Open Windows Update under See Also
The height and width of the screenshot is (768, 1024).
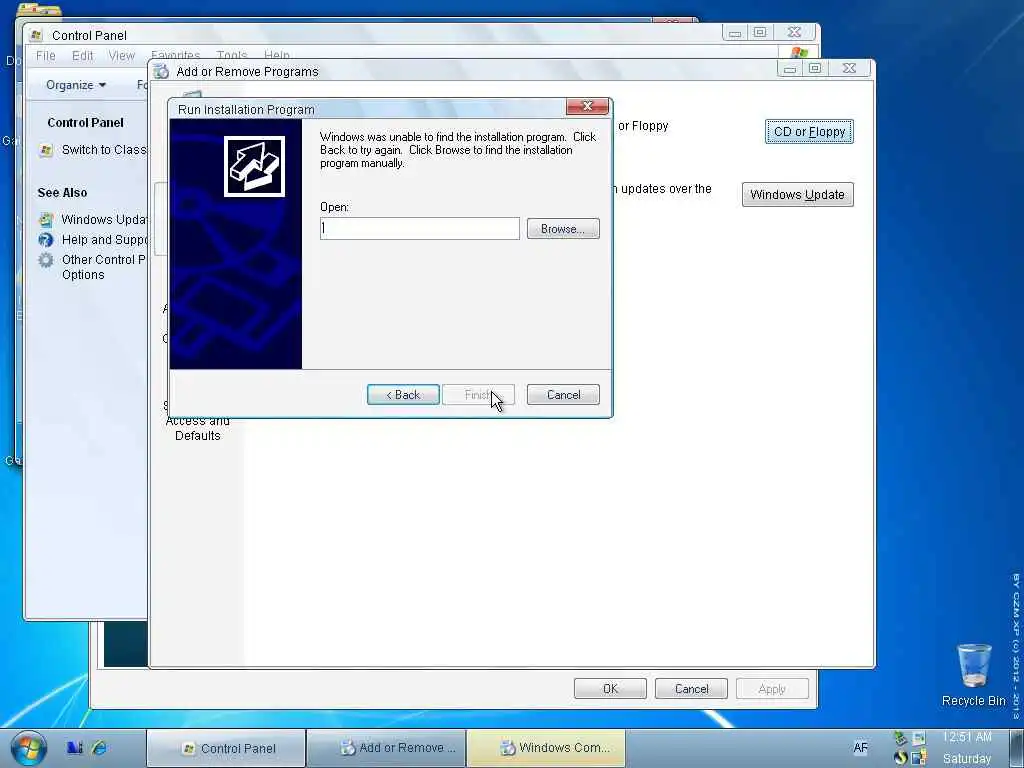pos(104,219)
